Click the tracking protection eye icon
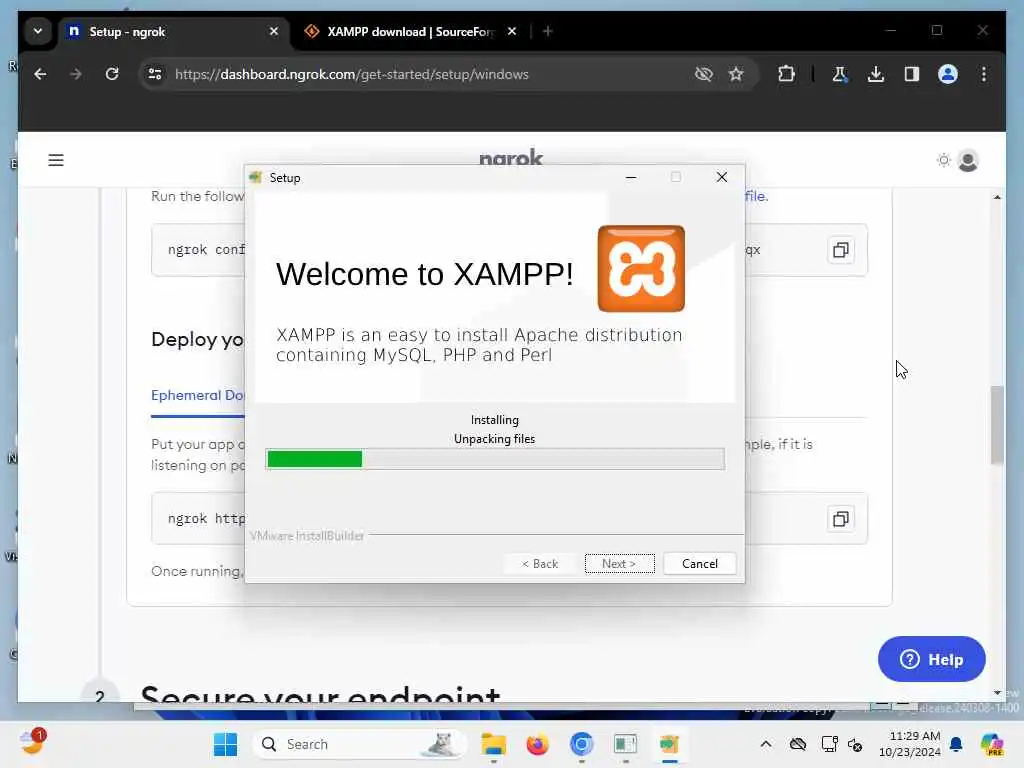Viewport: 1024px width, 768px height. [x=704, y=74]
